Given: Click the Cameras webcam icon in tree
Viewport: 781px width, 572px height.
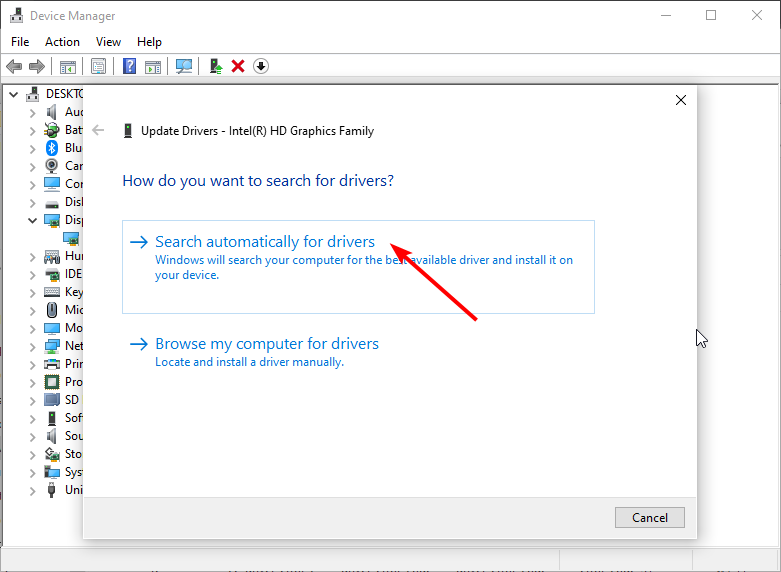Looking at the screenshot, I should click(x=52, y=166).
